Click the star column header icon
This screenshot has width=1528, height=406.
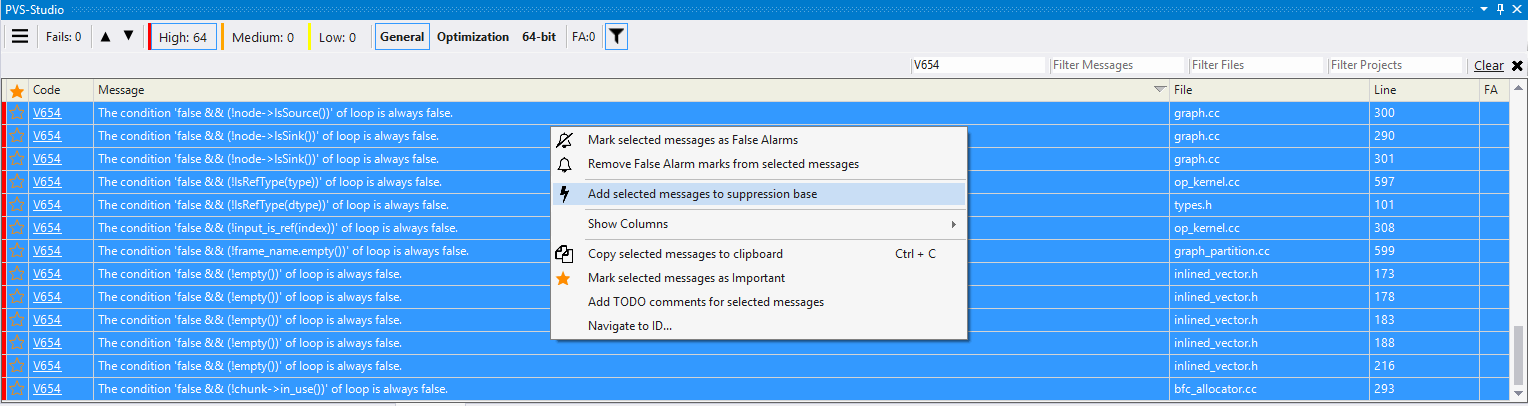[x=16, y=90]
